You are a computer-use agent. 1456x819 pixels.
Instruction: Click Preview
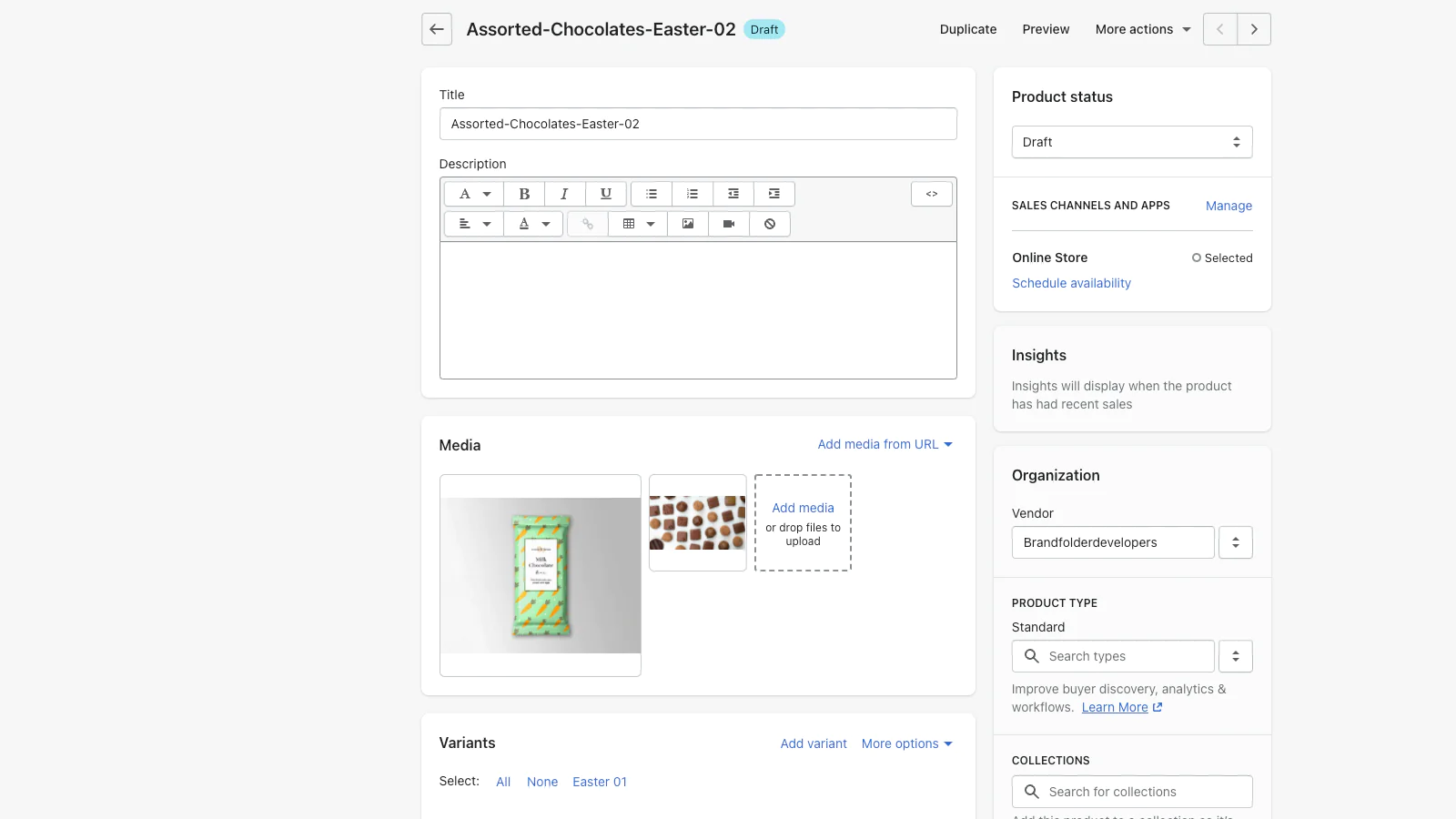tap(1046, 29)
